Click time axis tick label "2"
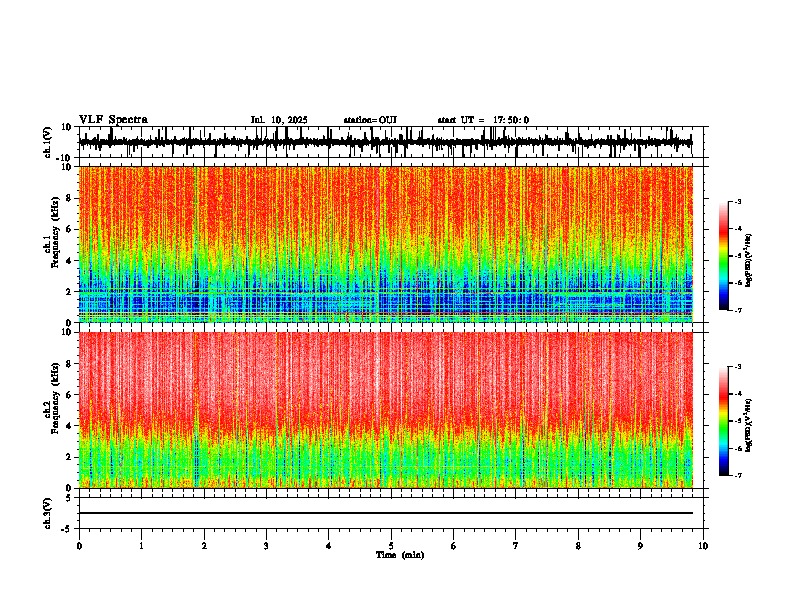The width and height of the screenshot is (792, 612). 204,546
